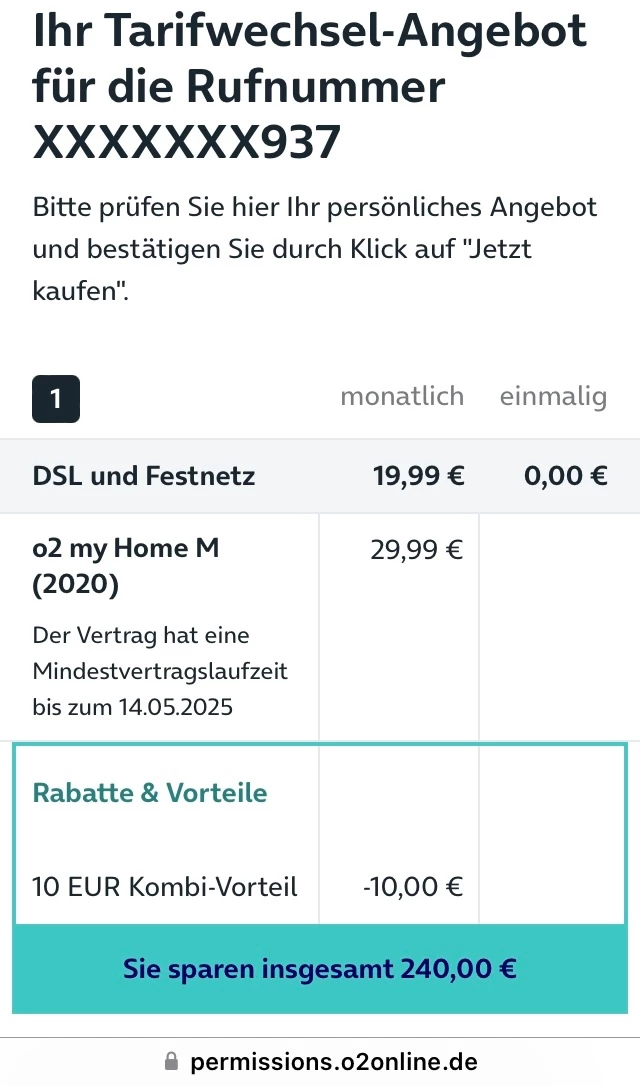Open the o2 my Home M (2020) tariff

coord(125,565)
